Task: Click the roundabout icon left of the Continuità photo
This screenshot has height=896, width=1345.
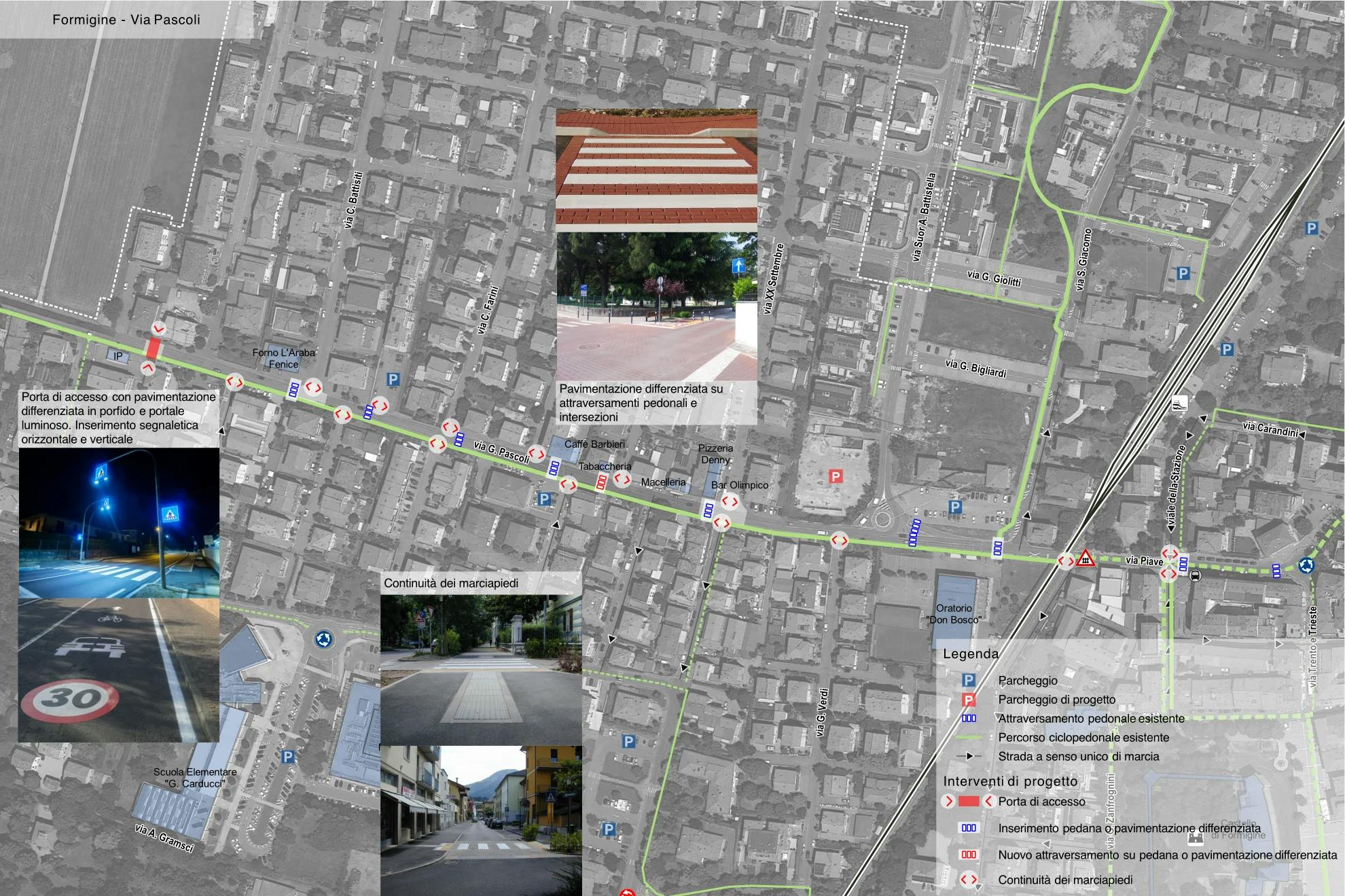Action: tap(323, 639)
